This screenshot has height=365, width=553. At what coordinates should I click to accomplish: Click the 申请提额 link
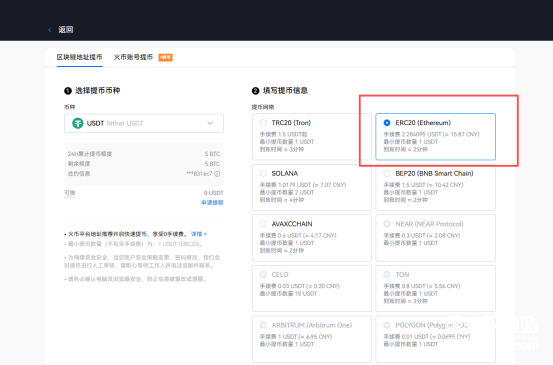tap(212, 202)
